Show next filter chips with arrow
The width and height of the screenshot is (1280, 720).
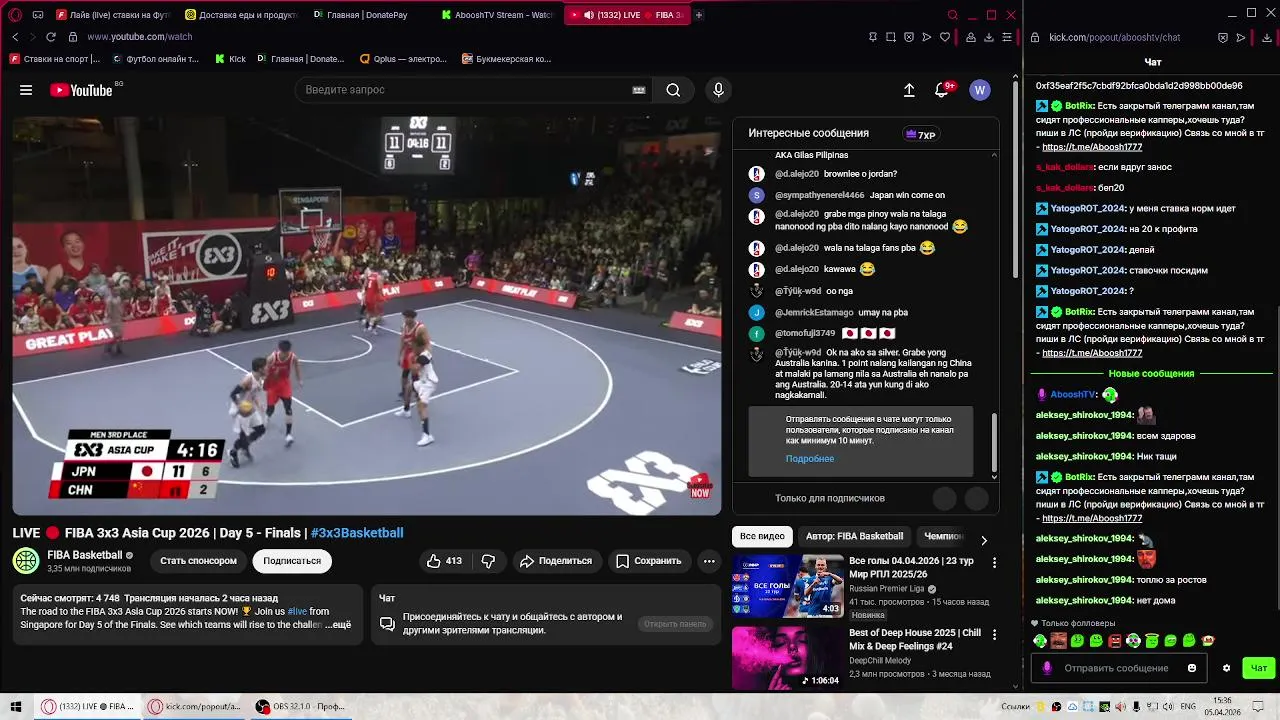983,540
